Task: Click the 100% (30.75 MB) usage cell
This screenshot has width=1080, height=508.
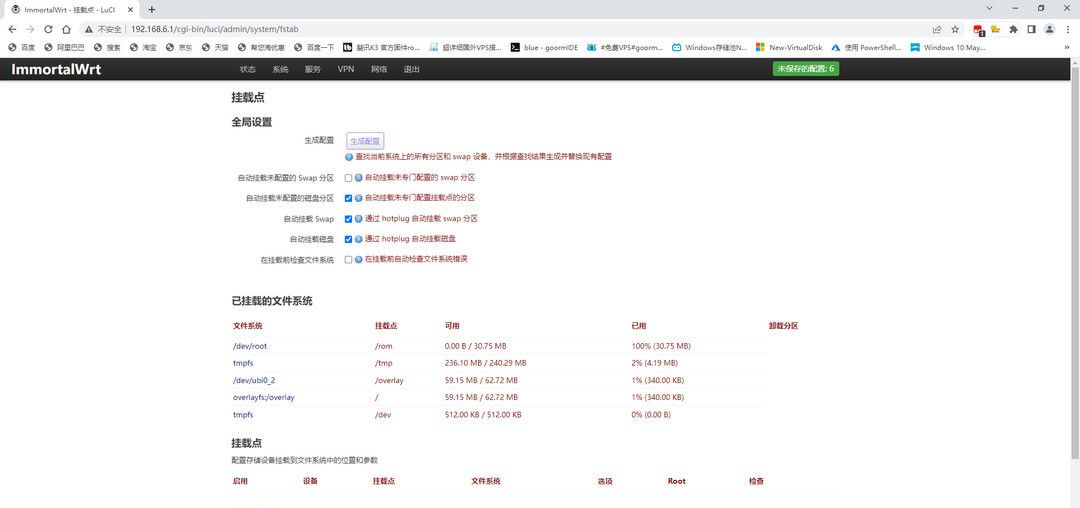Action: [x=661, y=346]
